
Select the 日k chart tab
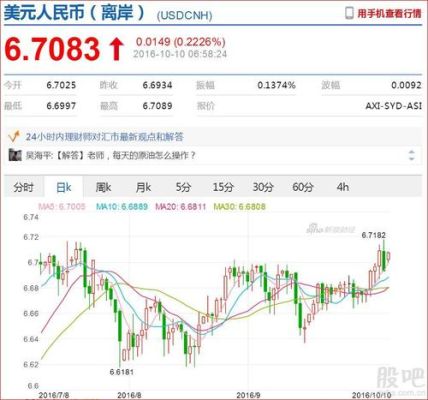coord(63,187)
